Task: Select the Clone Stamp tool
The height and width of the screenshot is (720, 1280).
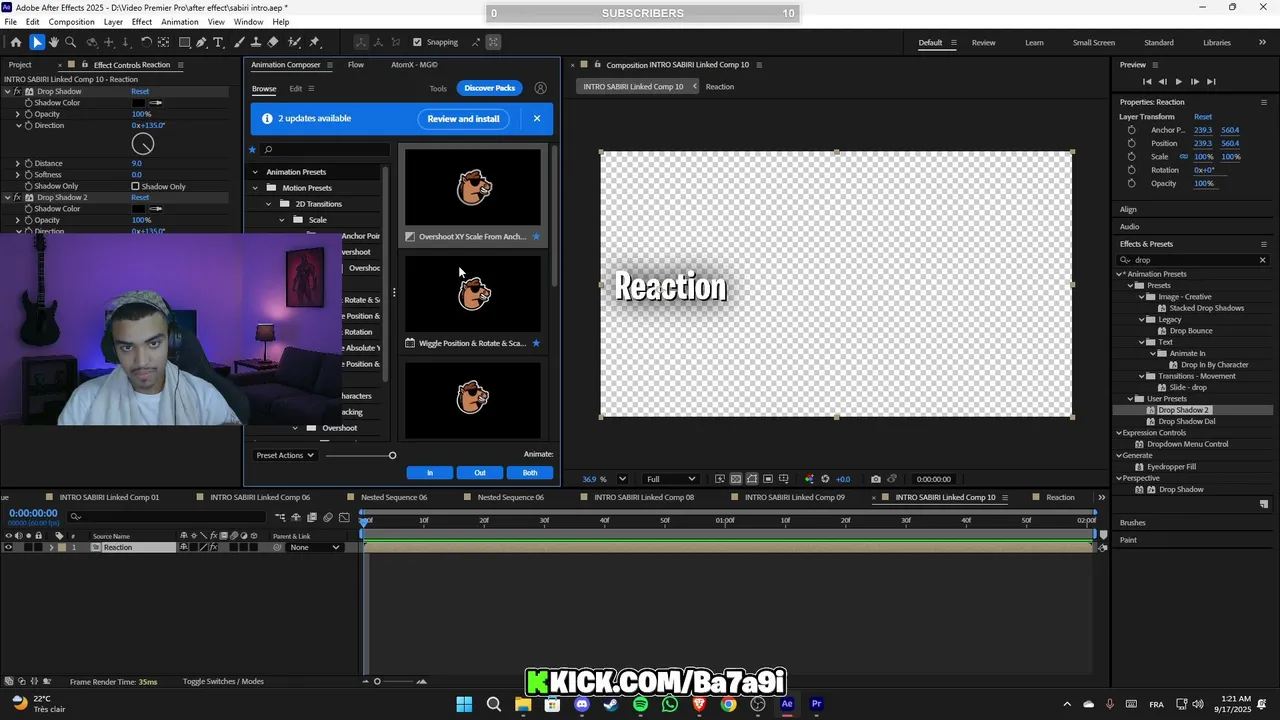Action: tap(256, 42)
